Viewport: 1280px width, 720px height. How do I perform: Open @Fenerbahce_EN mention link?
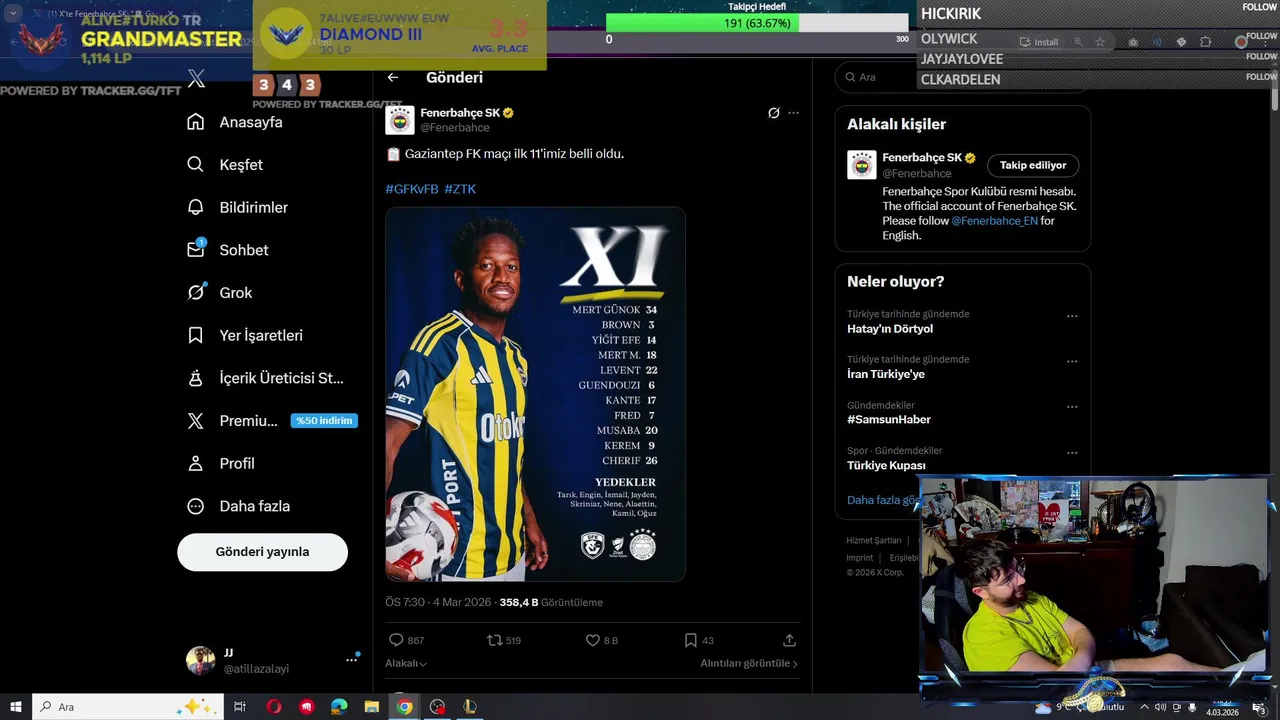click(x=994, y=221)
